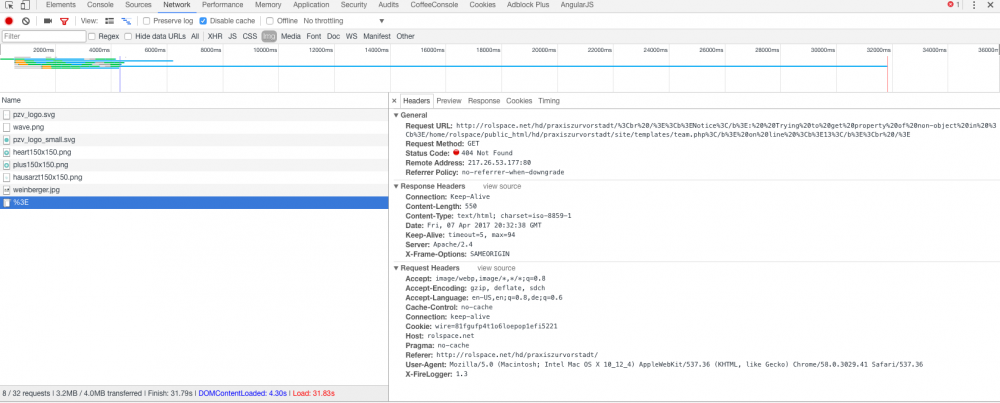Uncheck the Disable cache checkbox

(x=204, y=20)
